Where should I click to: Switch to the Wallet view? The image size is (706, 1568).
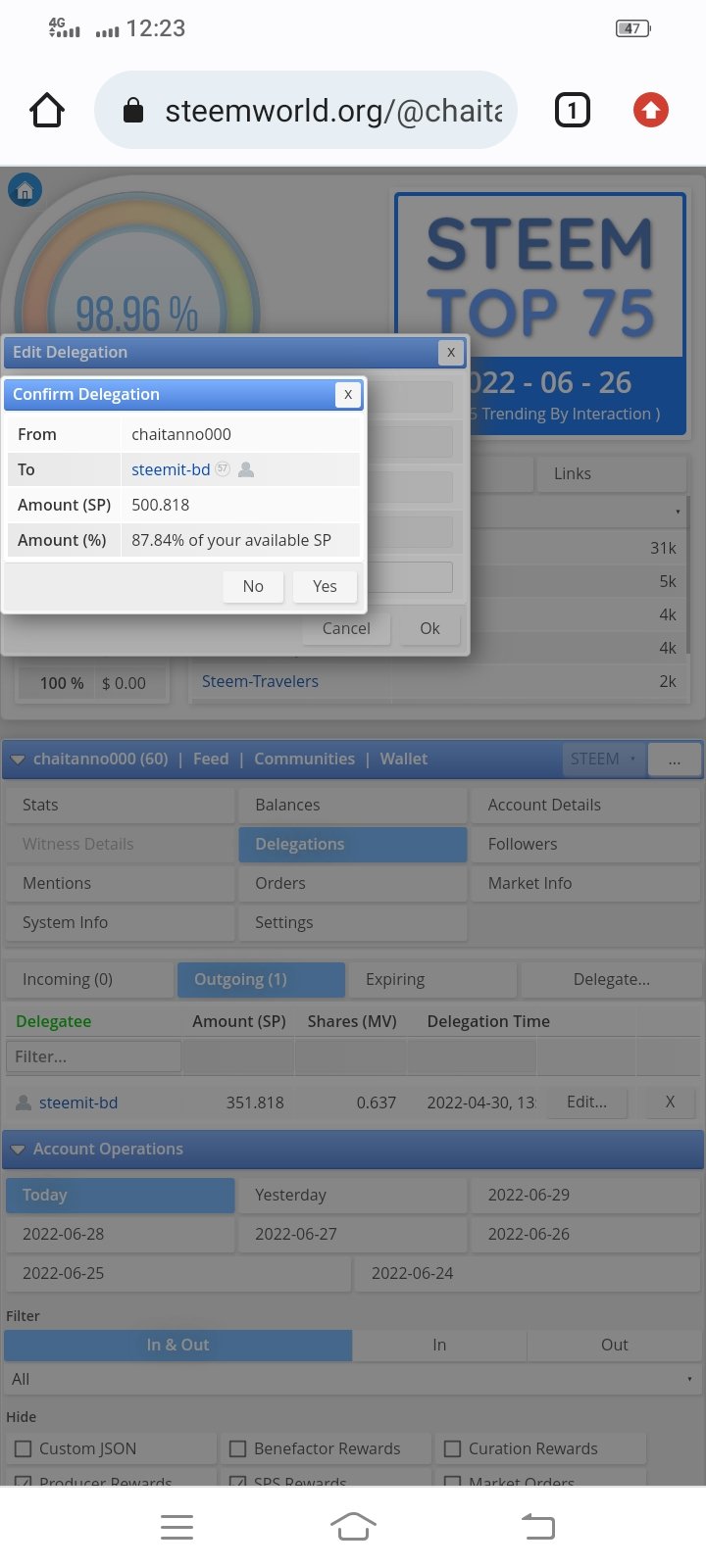404,759
